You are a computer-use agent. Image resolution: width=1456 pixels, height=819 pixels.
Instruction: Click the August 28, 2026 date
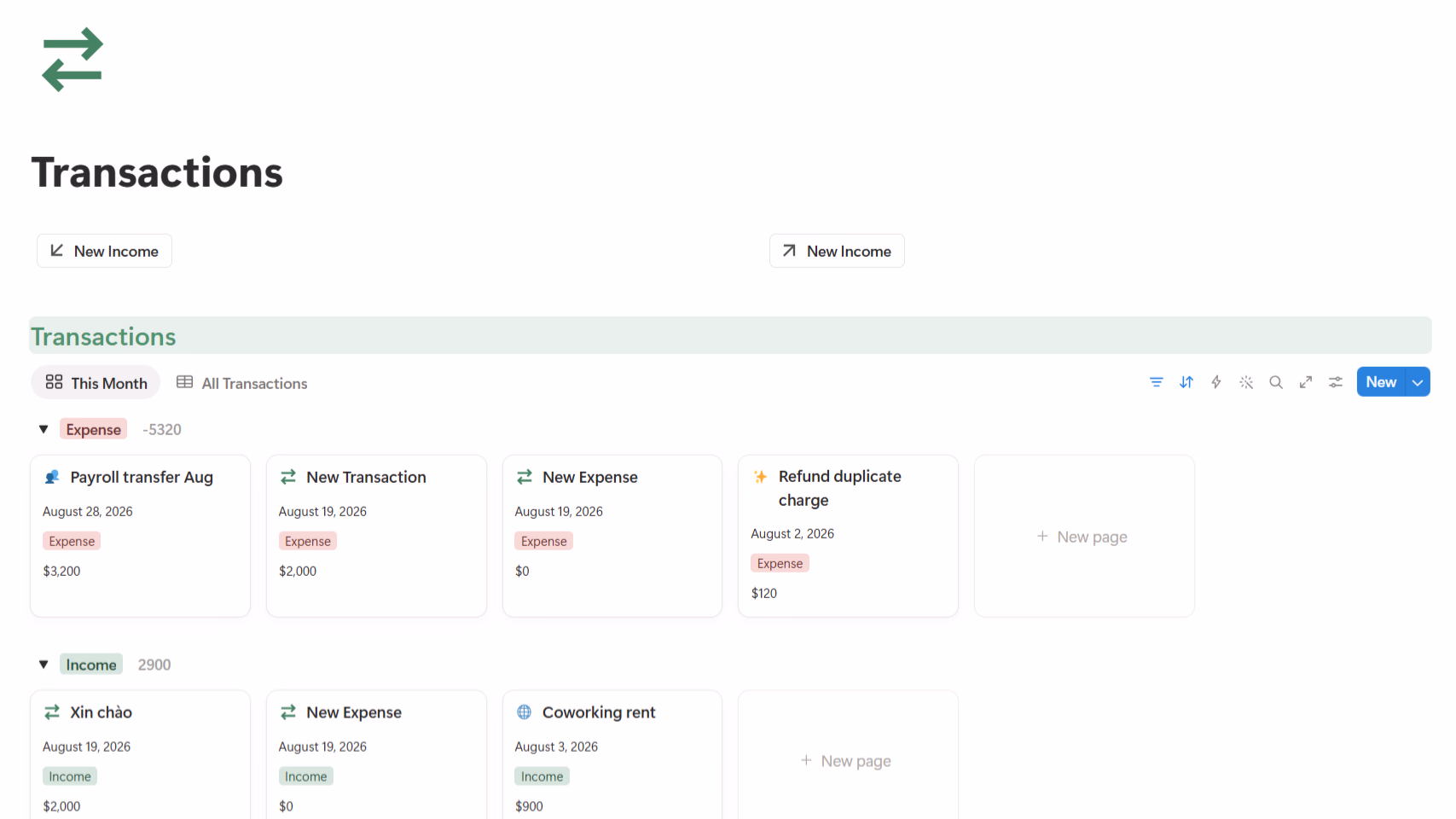(x=88, y=511)
